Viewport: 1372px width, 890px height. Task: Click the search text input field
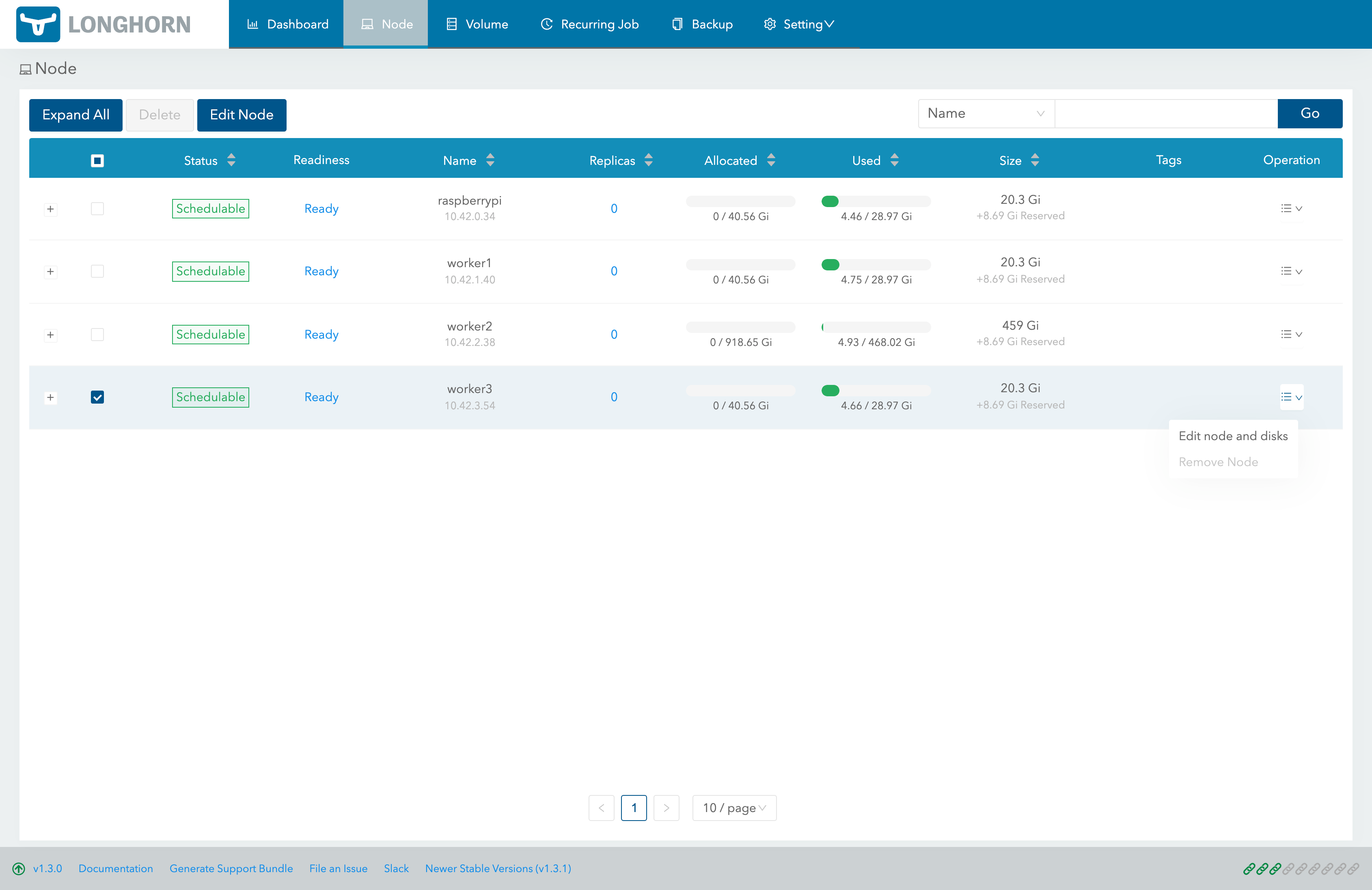(x=1166, y=113)
